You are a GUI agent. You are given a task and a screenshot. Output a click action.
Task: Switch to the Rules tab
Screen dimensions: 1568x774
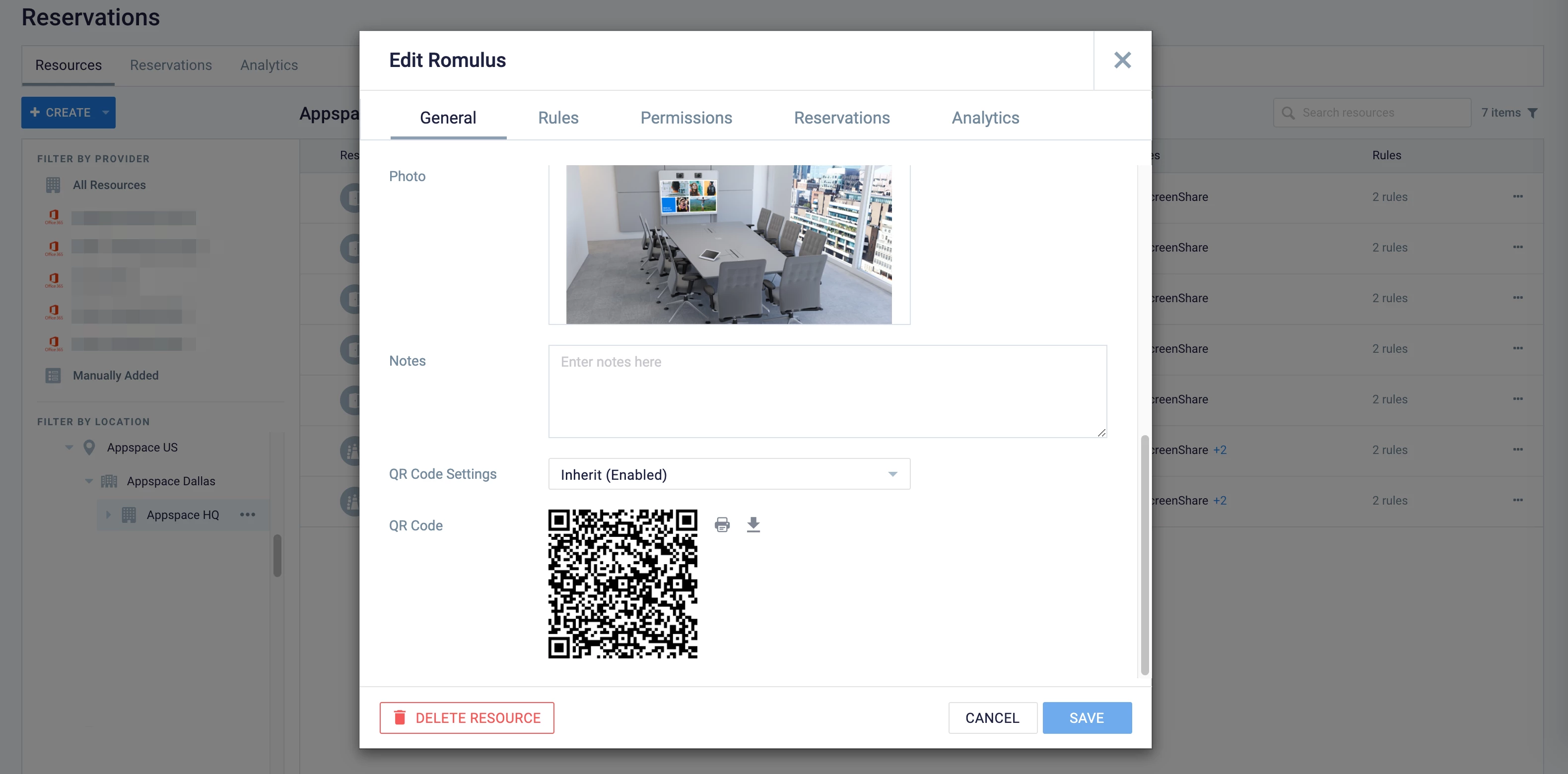point(558,118)
